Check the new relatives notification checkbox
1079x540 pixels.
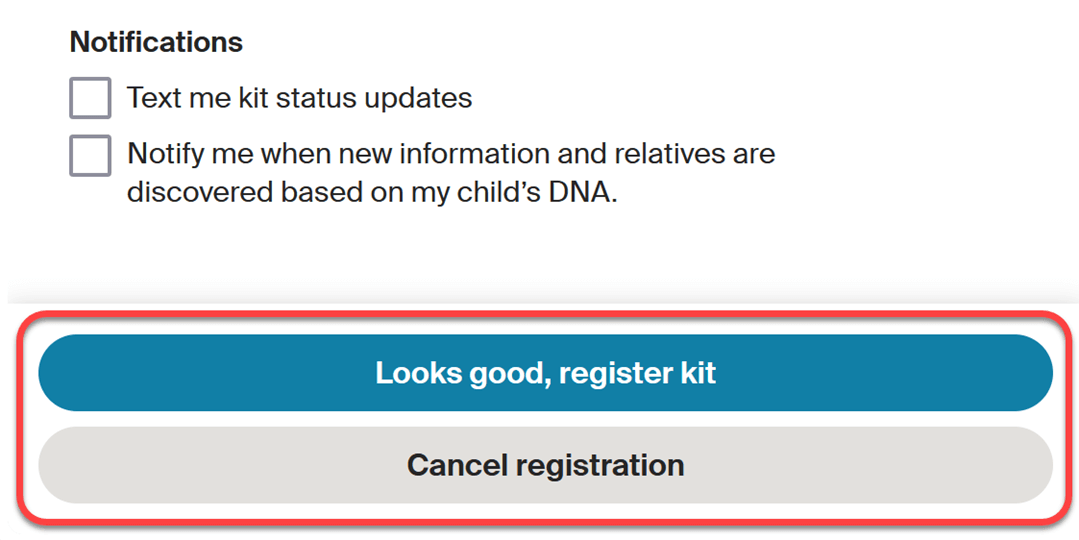pyautogui.click(x=90, y=155)
